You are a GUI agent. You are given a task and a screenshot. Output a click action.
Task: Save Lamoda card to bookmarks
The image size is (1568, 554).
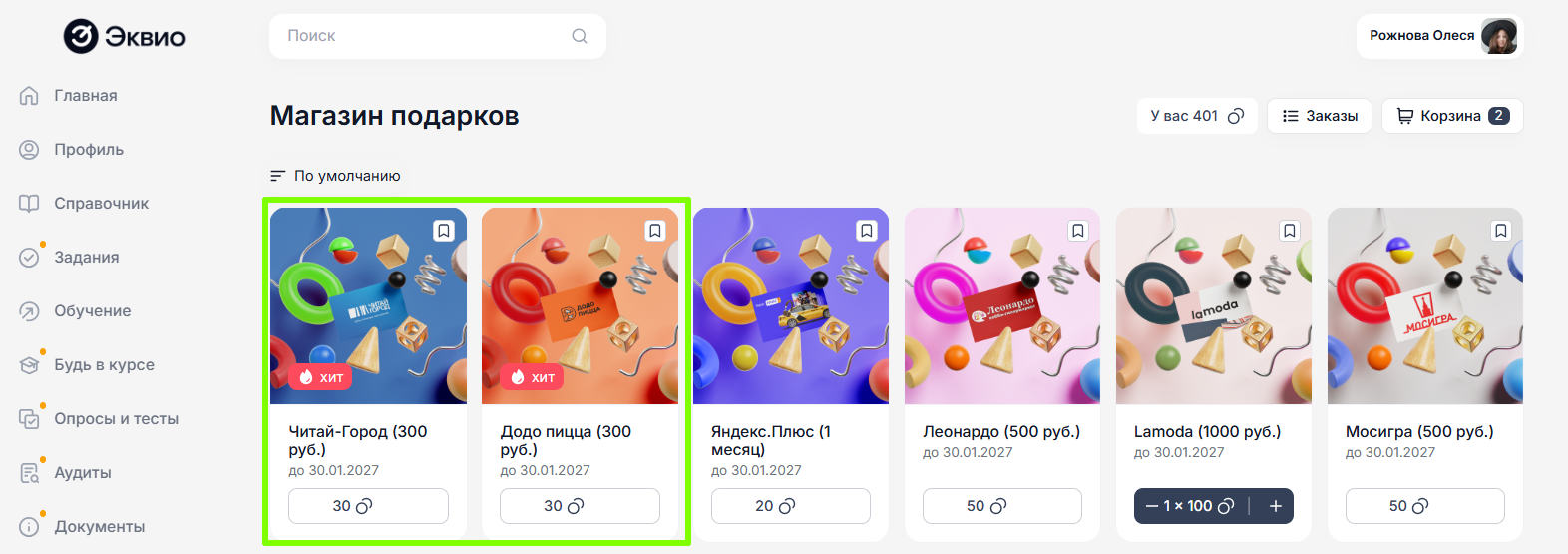click(1290, 231)
